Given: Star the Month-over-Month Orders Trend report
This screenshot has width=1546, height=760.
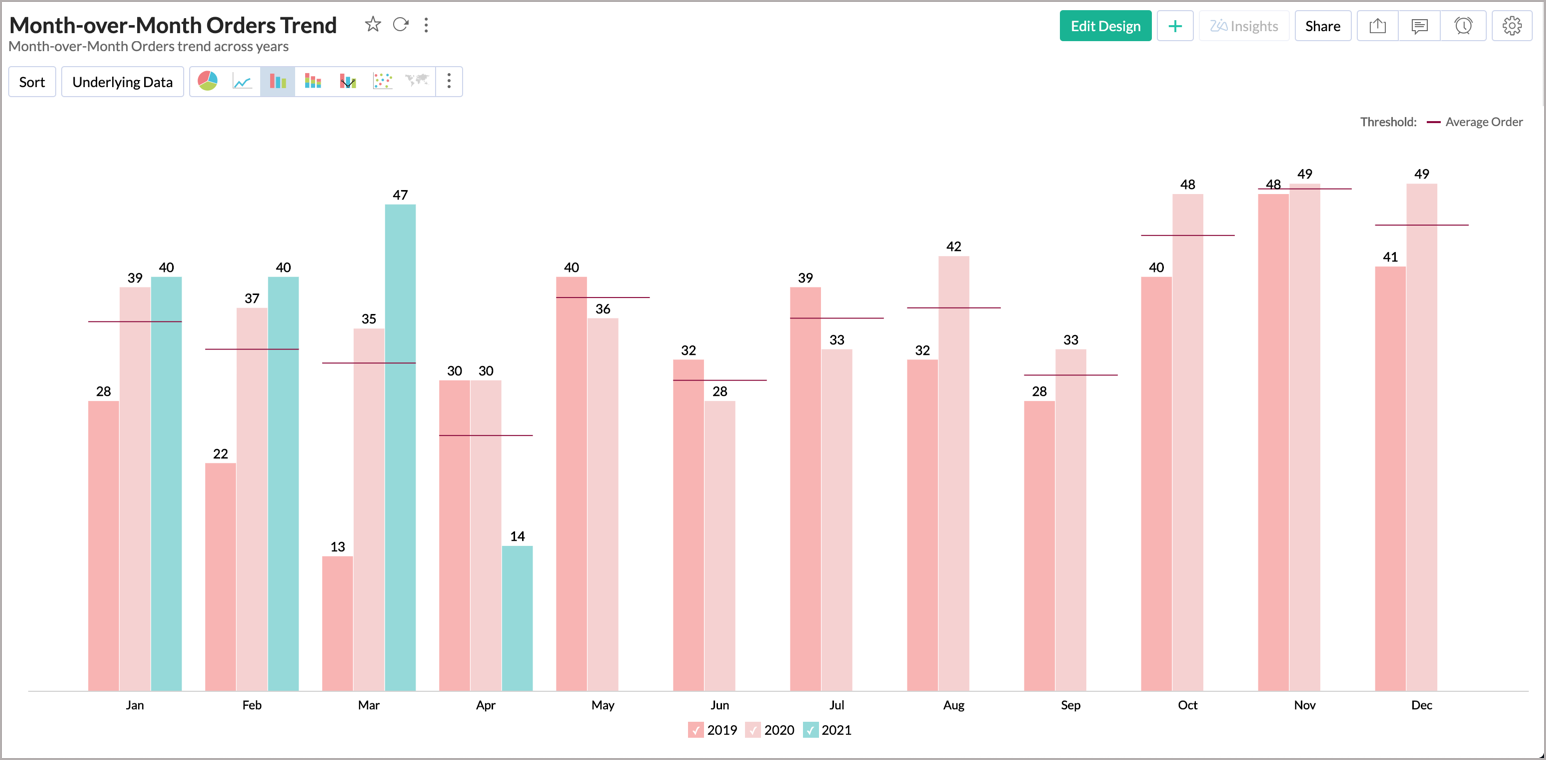Looking at the screenshot, I should point(372,24).
